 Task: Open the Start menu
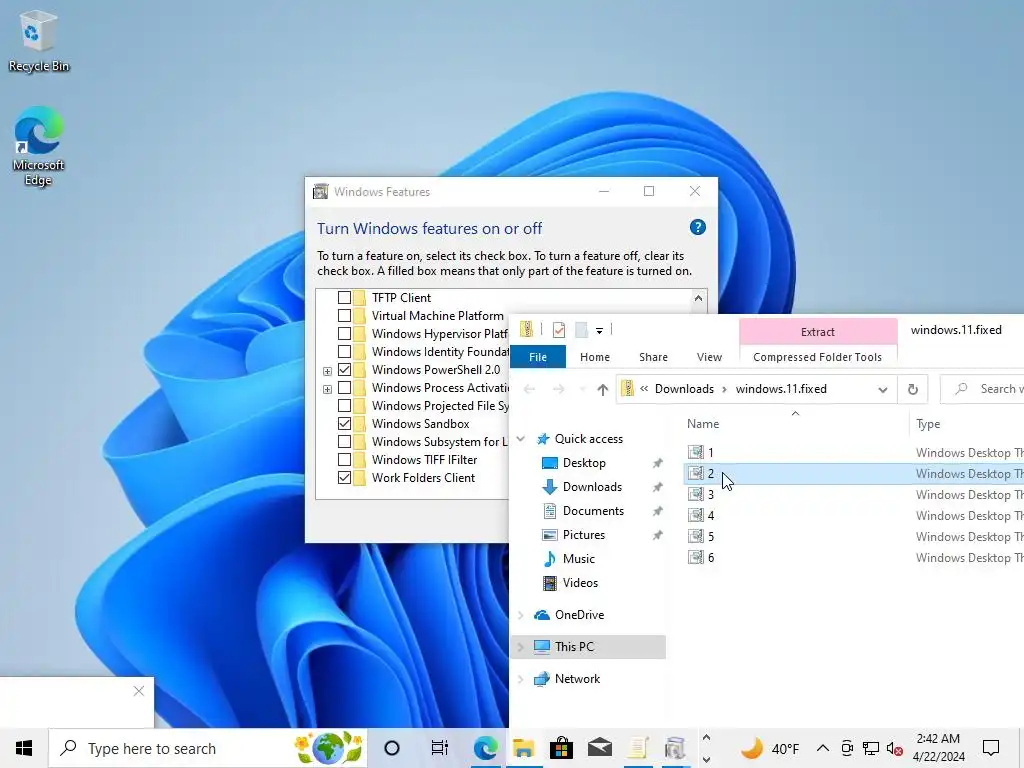pyautogui.click(x=24, y=748)
